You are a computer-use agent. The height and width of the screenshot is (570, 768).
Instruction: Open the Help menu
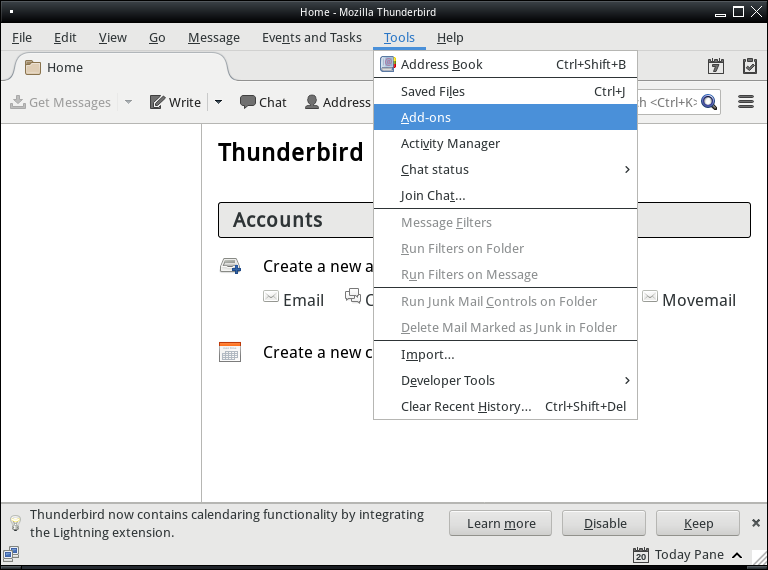pyautogui.click(x=450, y=38)
